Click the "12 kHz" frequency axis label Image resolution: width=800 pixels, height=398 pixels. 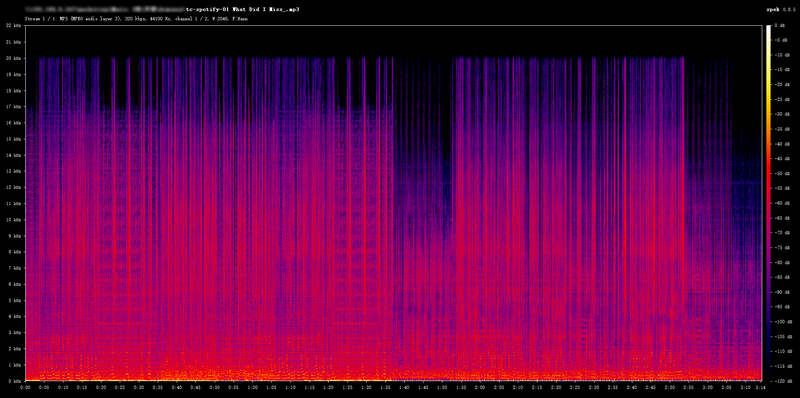pyautogui.click(x=13, y=187)
